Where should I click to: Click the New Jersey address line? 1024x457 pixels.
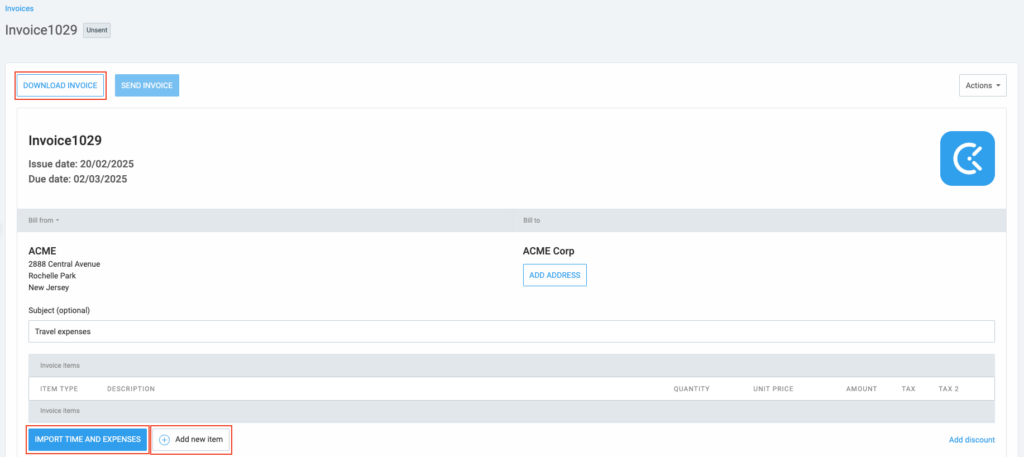tap(48, 287)
